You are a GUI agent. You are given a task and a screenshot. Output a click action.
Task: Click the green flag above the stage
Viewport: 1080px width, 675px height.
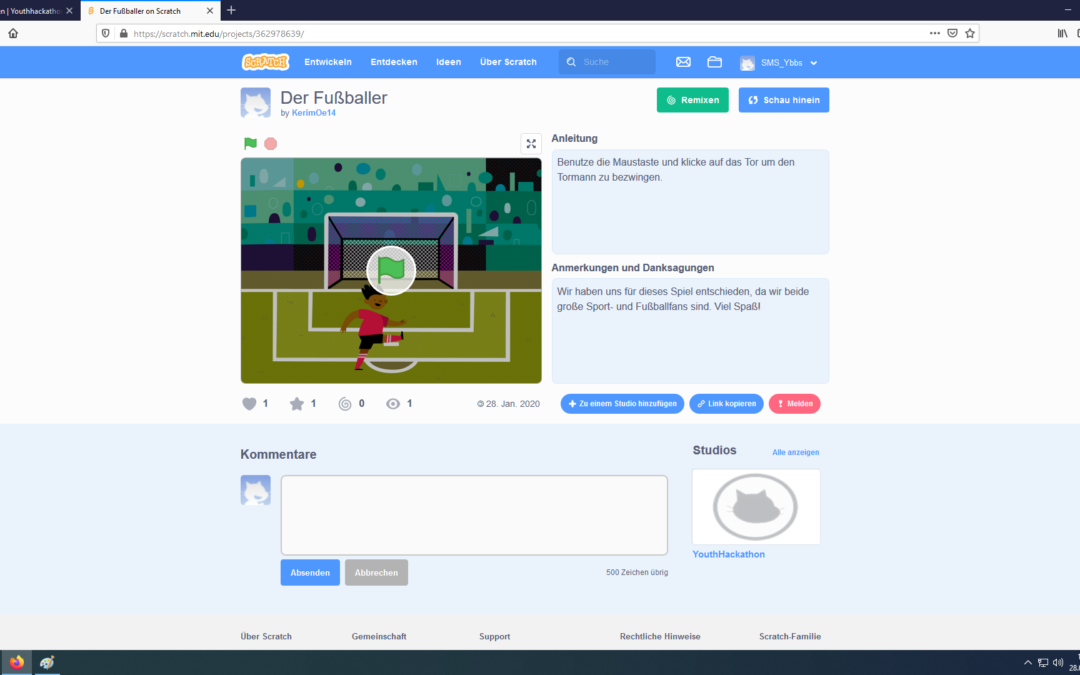pyautogui.click(x=250, y=144)
